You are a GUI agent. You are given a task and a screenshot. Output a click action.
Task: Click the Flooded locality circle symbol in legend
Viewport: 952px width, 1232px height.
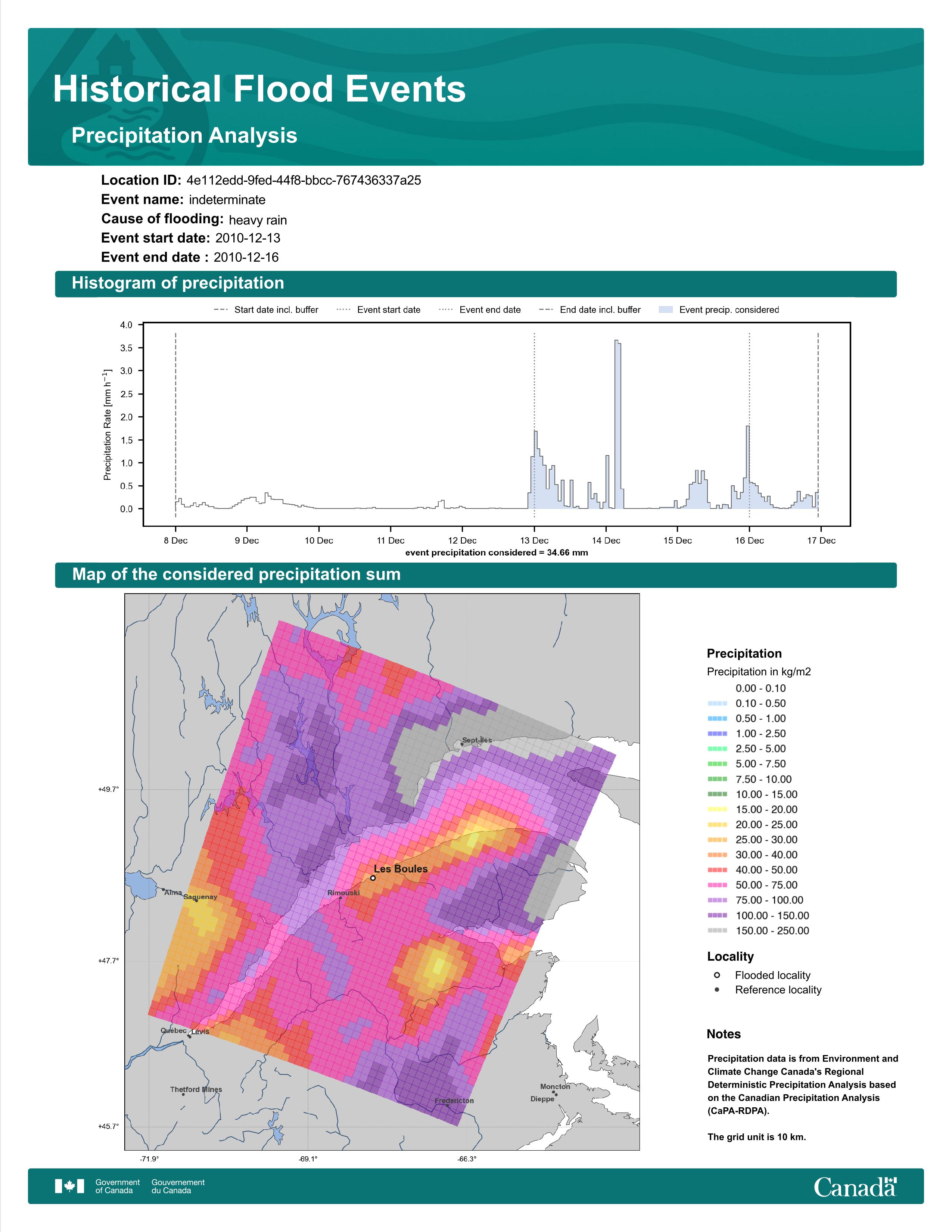tap(717, 975)
